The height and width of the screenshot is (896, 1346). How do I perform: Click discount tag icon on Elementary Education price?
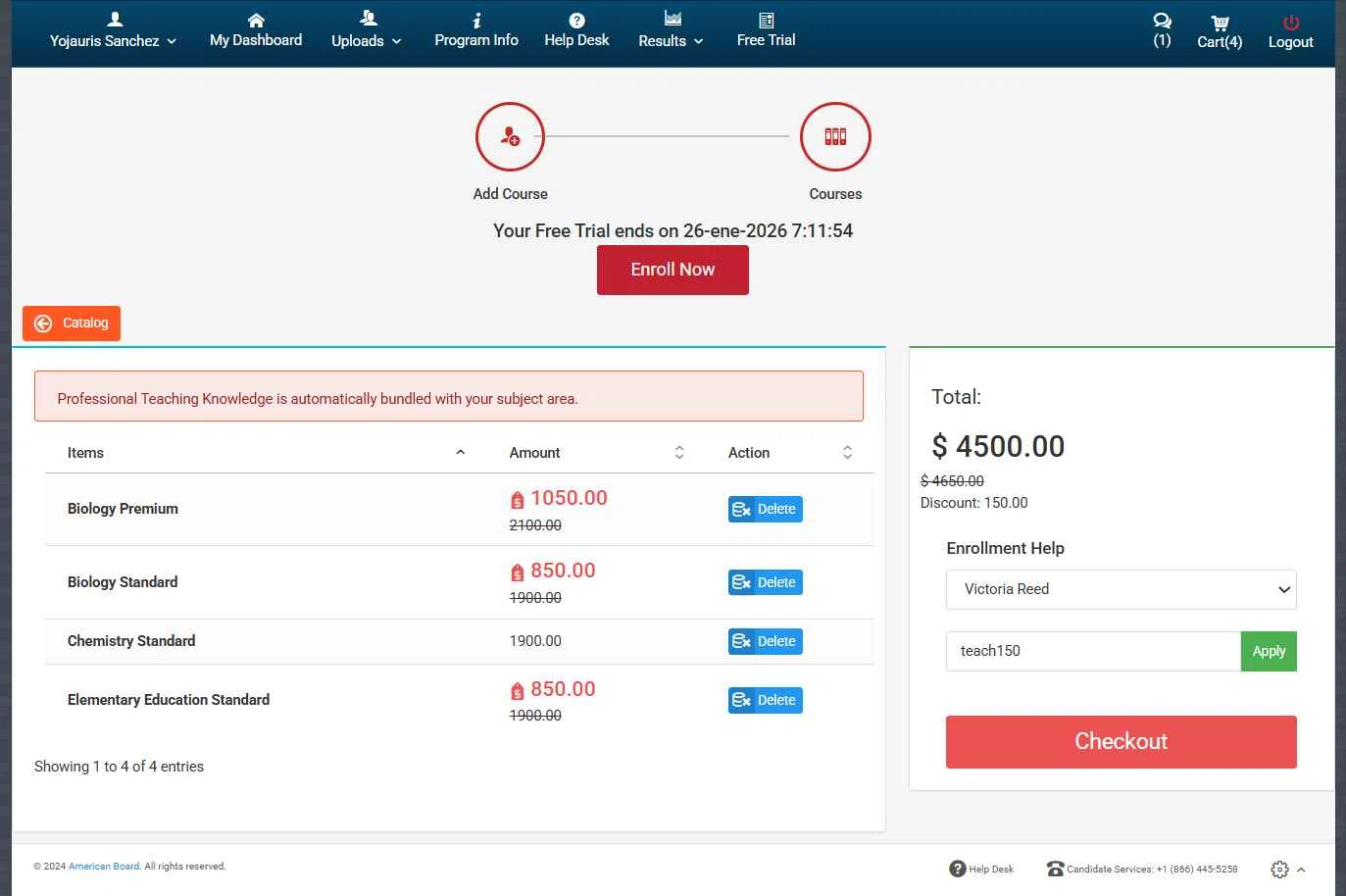(518, 691)
